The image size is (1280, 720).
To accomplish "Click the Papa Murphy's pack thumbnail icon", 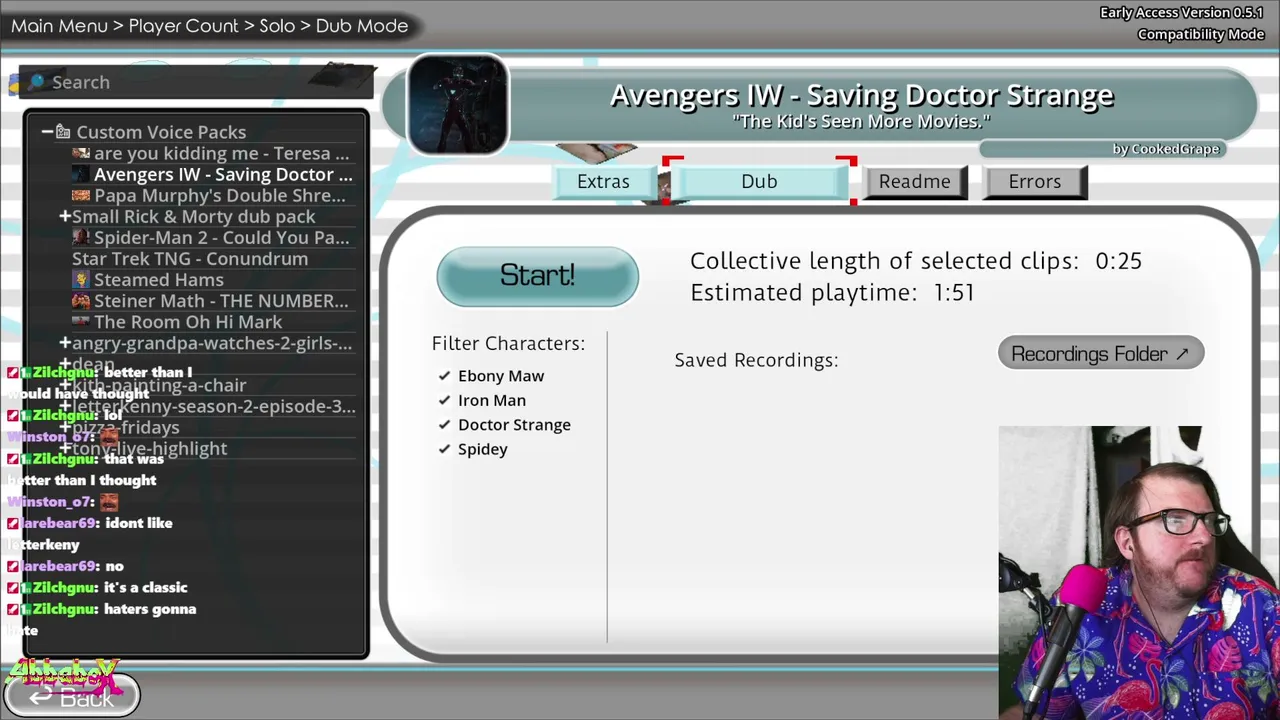I will 81,195.
